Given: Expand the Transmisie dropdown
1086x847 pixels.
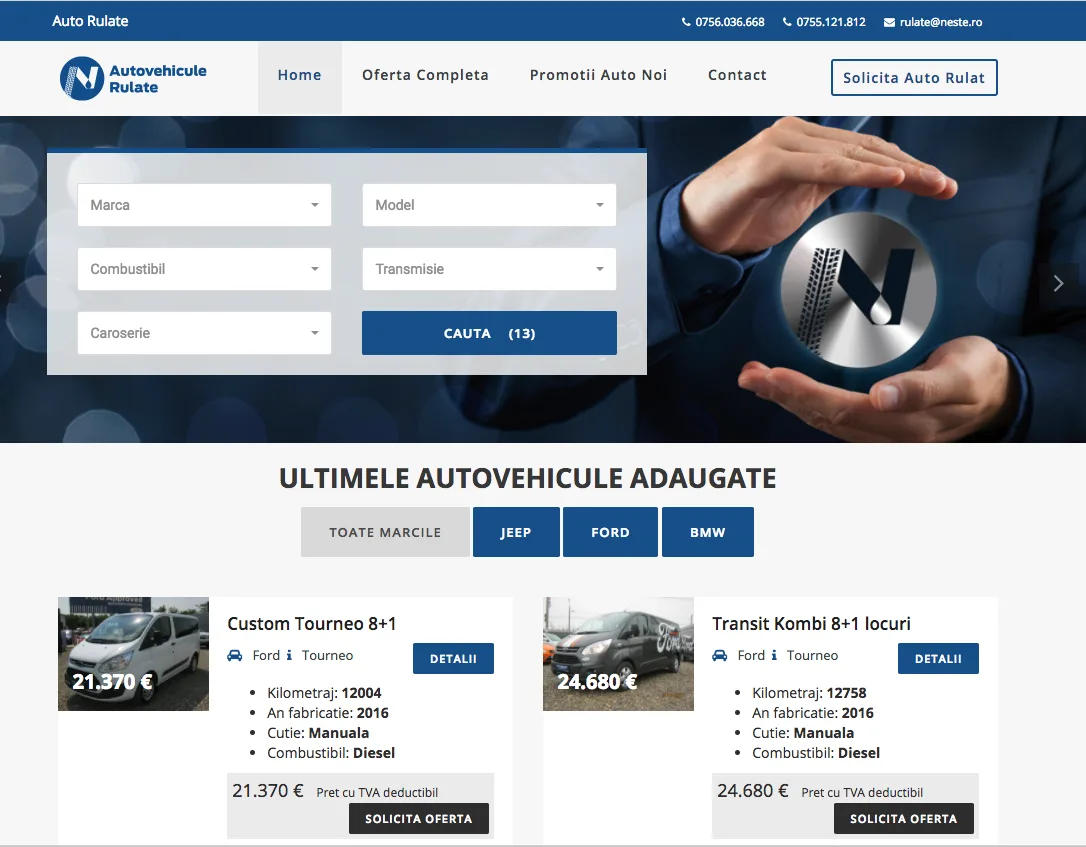Looking at the screenshot, I should 489,269.
